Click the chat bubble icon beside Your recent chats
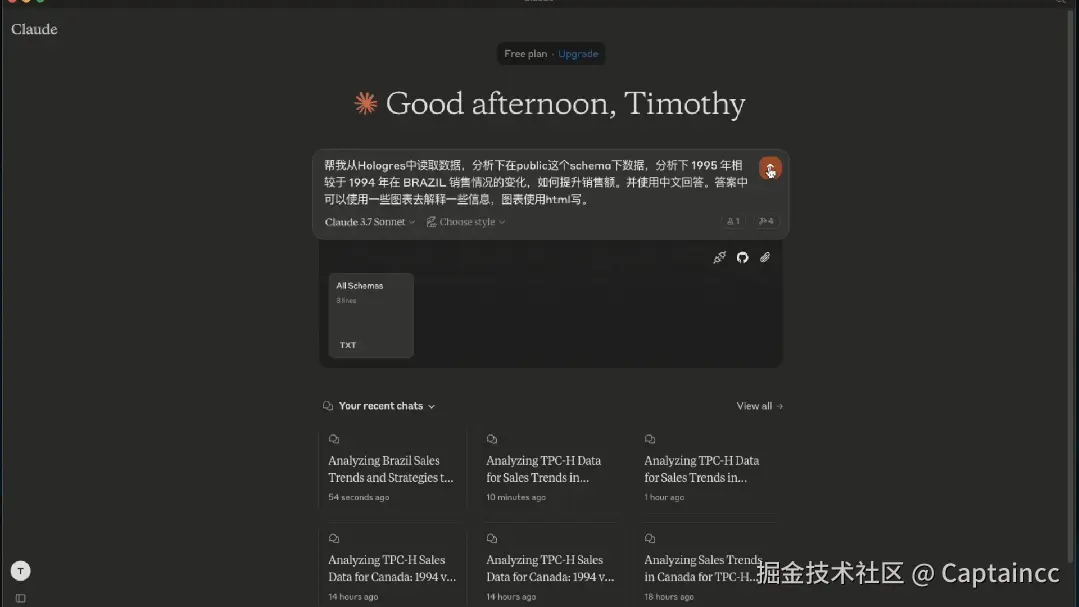 tap(328, 406)
